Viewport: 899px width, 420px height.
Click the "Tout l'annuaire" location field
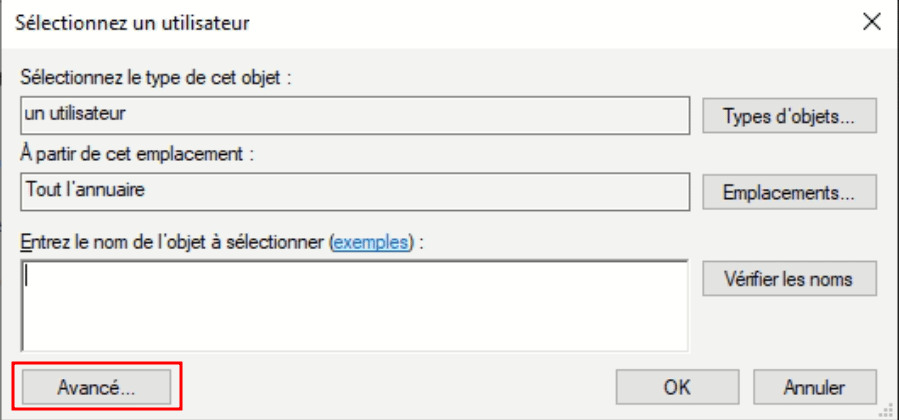[354, 189]
